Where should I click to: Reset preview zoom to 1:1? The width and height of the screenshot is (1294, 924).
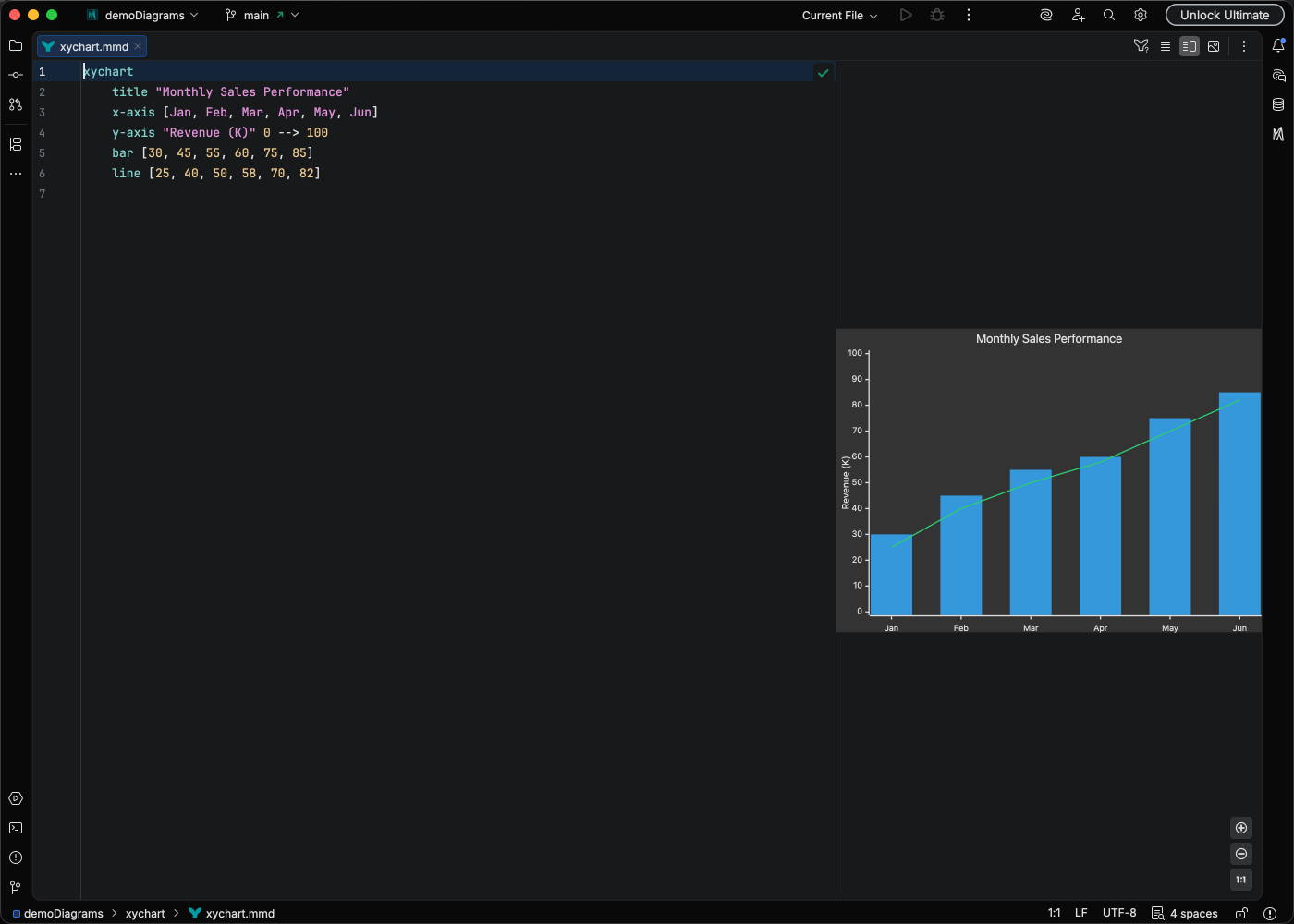tap(1241, 880)
